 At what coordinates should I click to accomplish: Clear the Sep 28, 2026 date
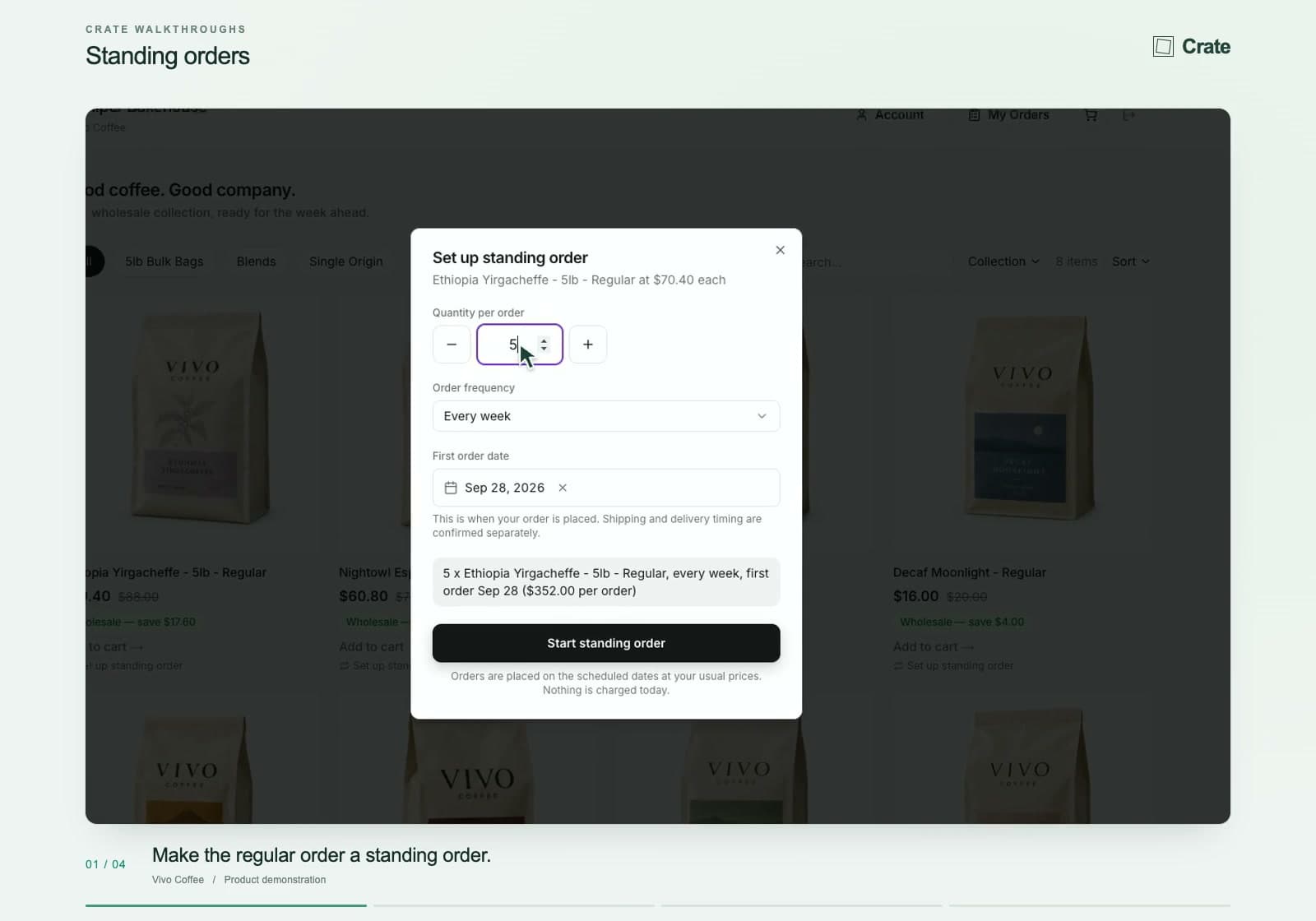(563, 488)
